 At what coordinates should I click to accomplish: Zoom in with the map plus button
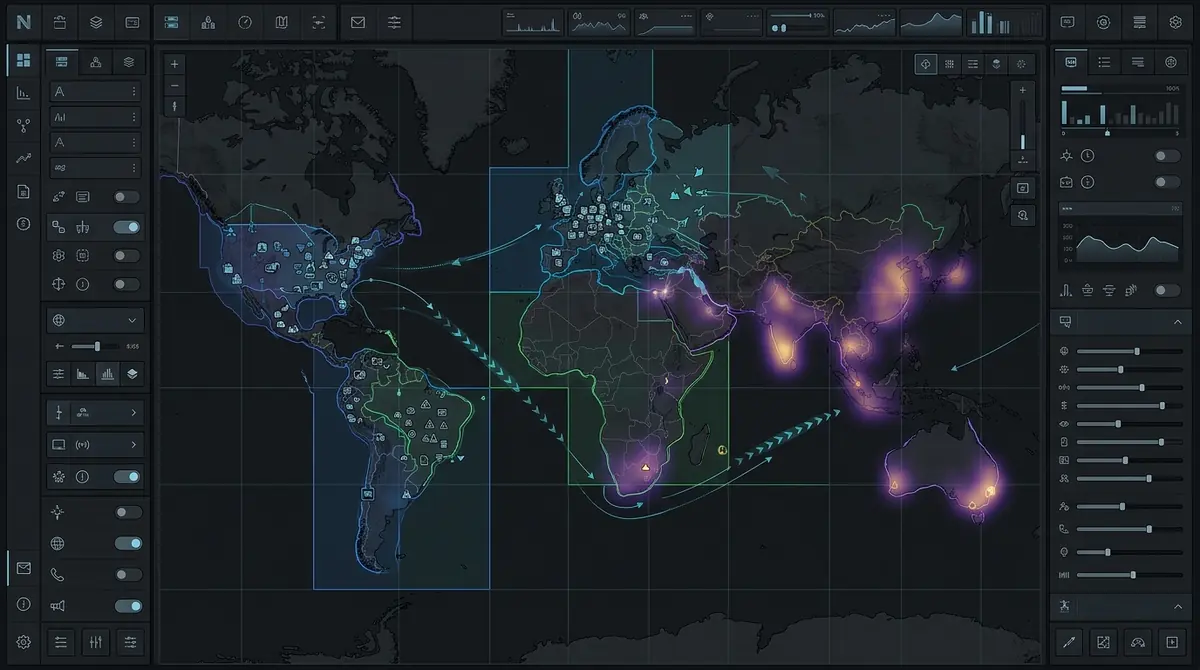click(175, 63)
